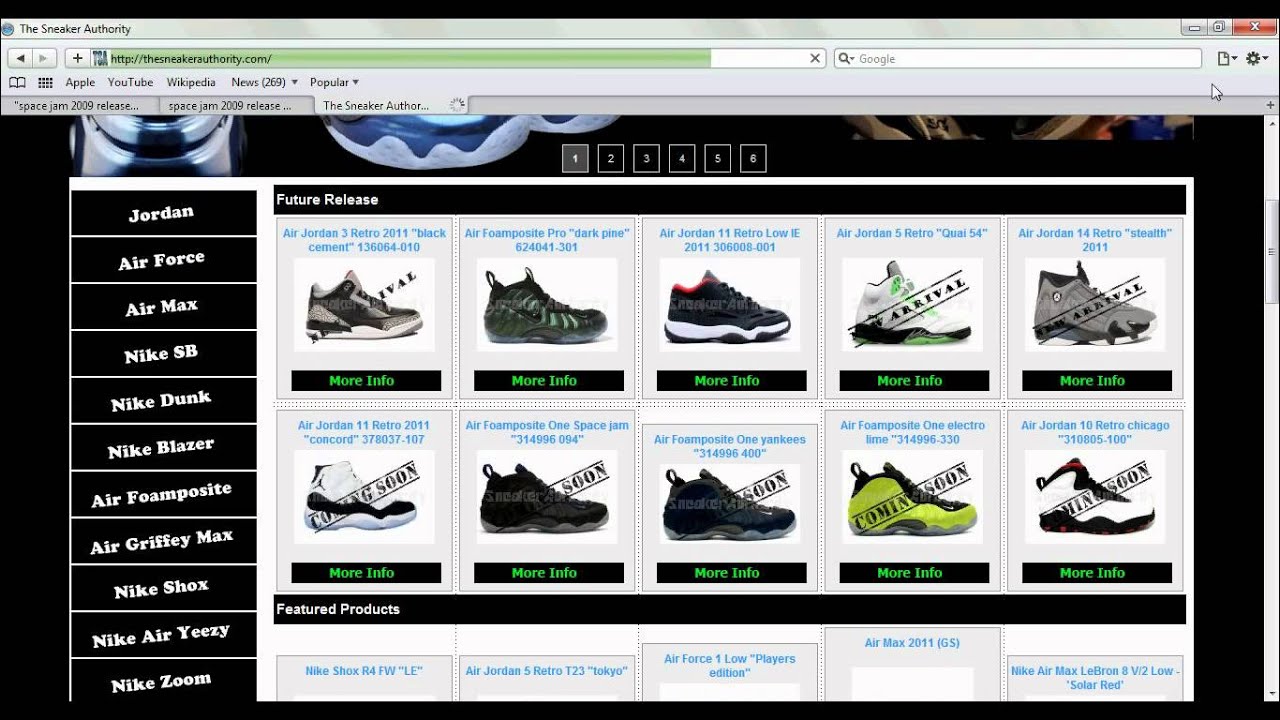The width and height of the screenshot is (1280, 720).
Task: Open Air Jordan 11 Retro Low IE thumbnail
Action: click(729, 305)
